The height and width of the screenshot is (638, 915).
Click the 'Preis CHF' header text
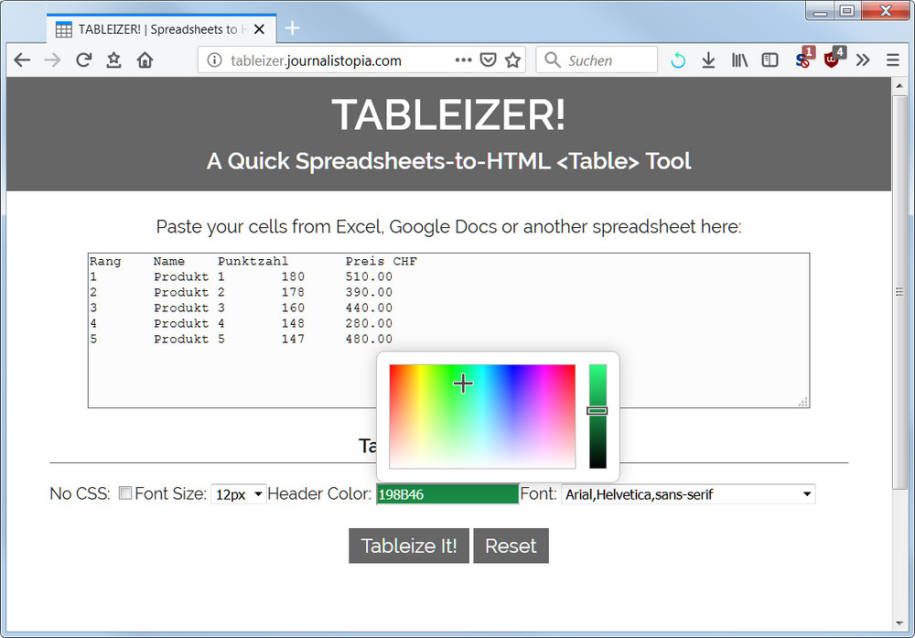click(381, 261)
